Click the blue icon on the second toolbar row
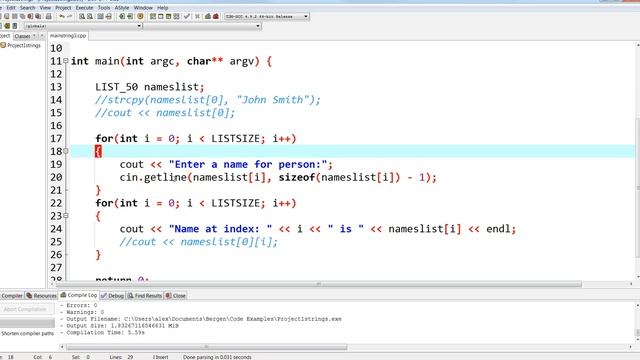The height and width of the screenshot is (360, 640). (x=15, y=26)
